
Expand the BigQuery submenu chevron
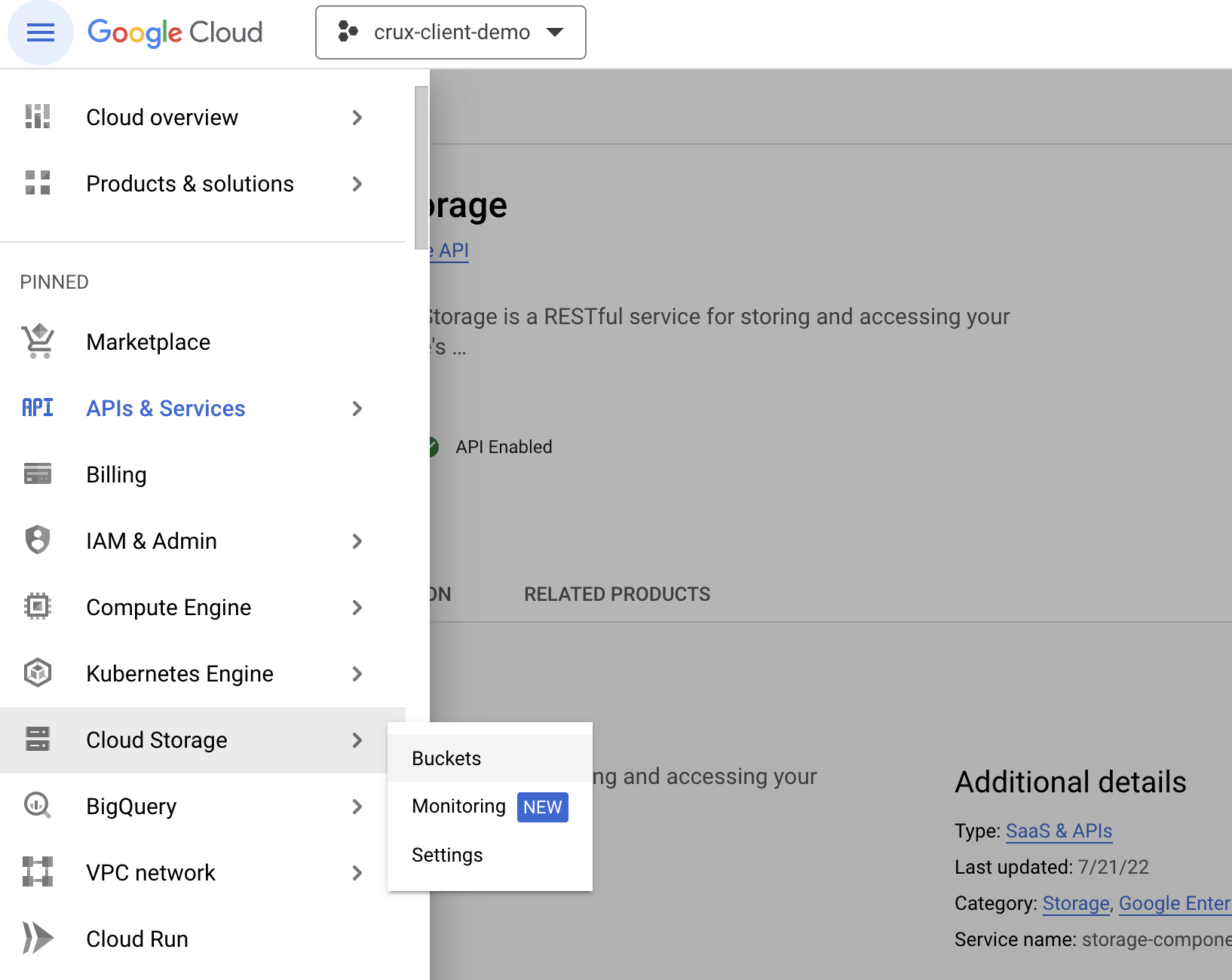(x=357, y=807)
